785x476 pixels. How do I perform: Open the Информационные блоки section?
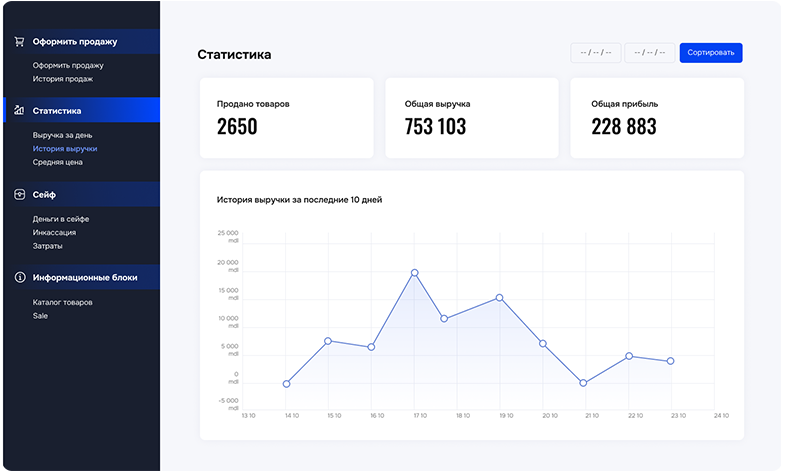(x=85, y=277)
